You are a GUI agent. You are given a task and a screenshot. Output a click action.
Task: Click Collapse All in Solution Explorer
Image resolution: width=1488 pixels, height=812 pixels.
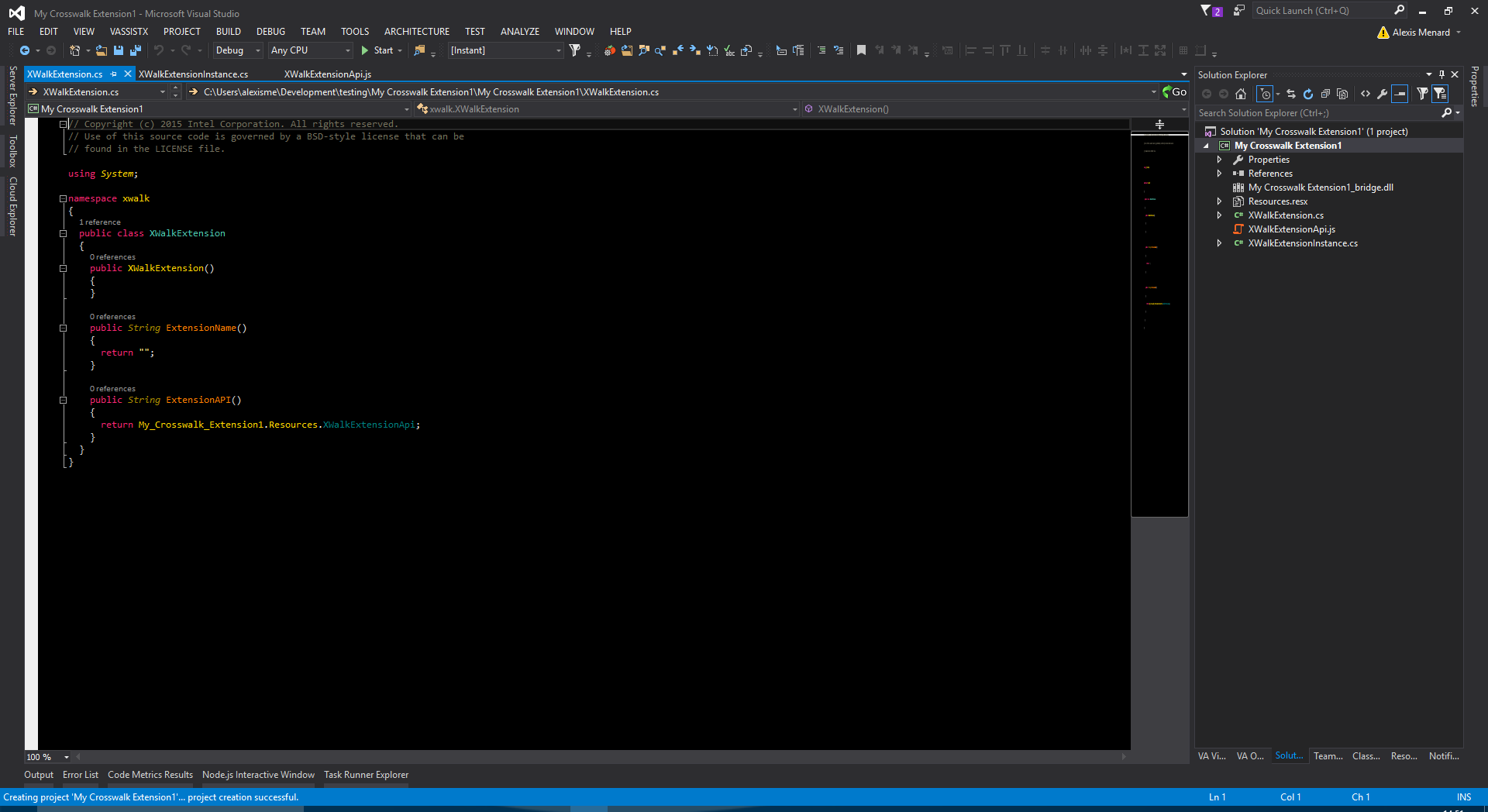[x=1325, y=94]
